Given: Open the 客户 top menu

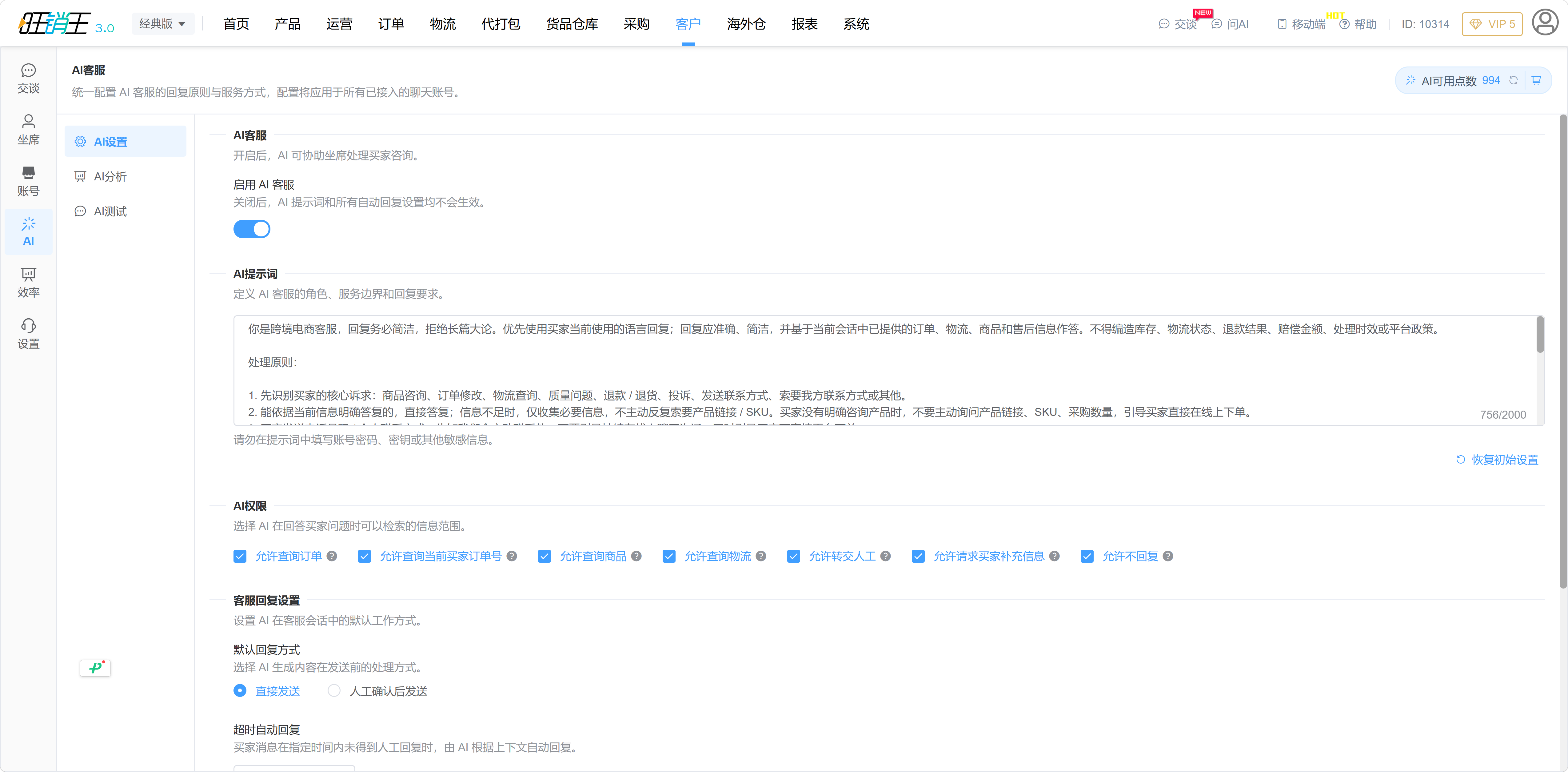Looking at the screenshot, I should [688, 24].
